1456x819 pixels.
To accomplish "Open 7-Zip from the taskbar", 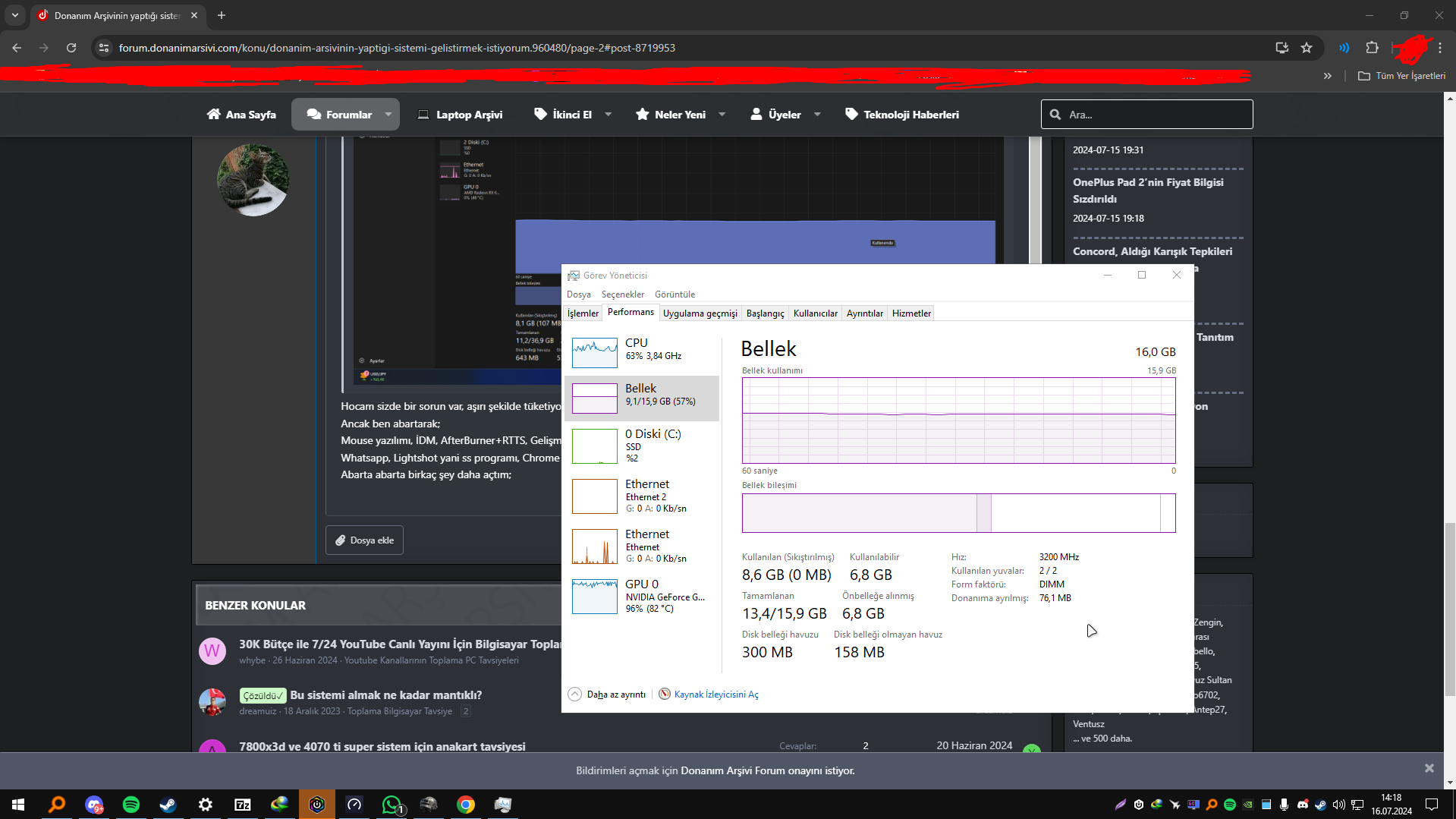I will 243,805.
